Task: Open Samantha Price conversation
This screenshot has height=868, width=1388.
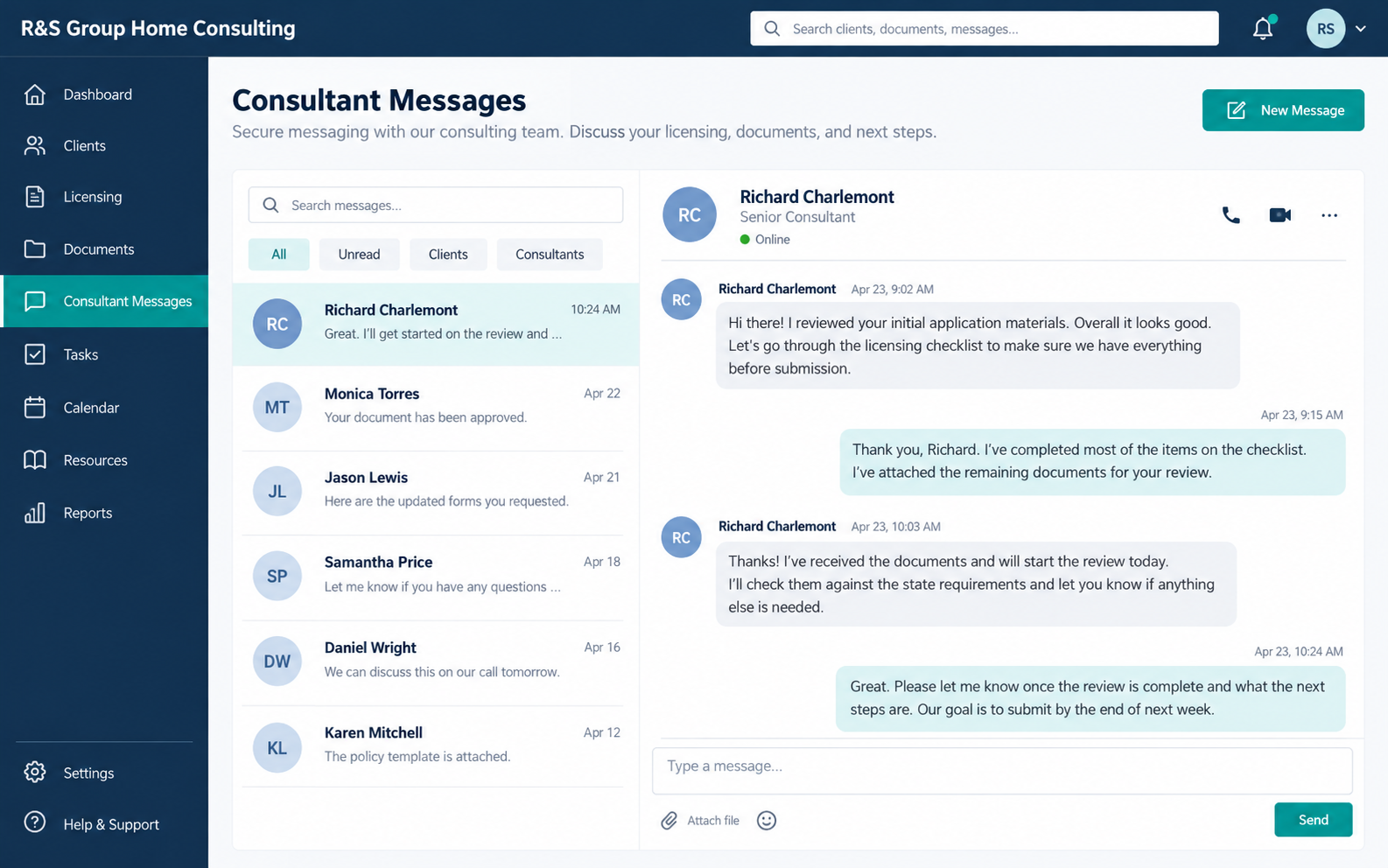Action: coord(436,577)
